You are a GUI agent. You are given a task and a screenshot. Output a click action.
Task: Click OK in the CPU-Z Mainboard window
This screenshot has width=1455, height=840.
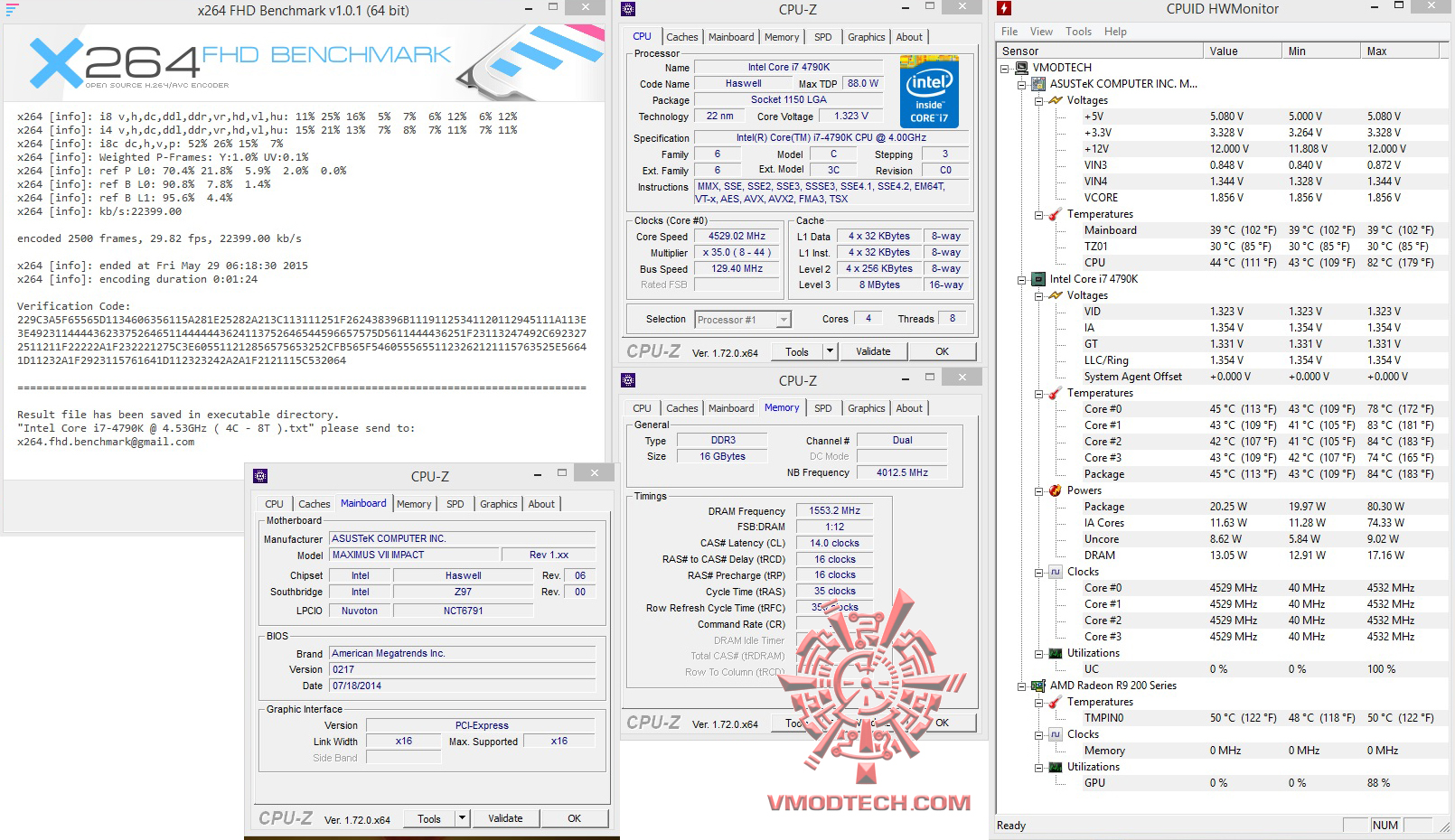(574, 818)
